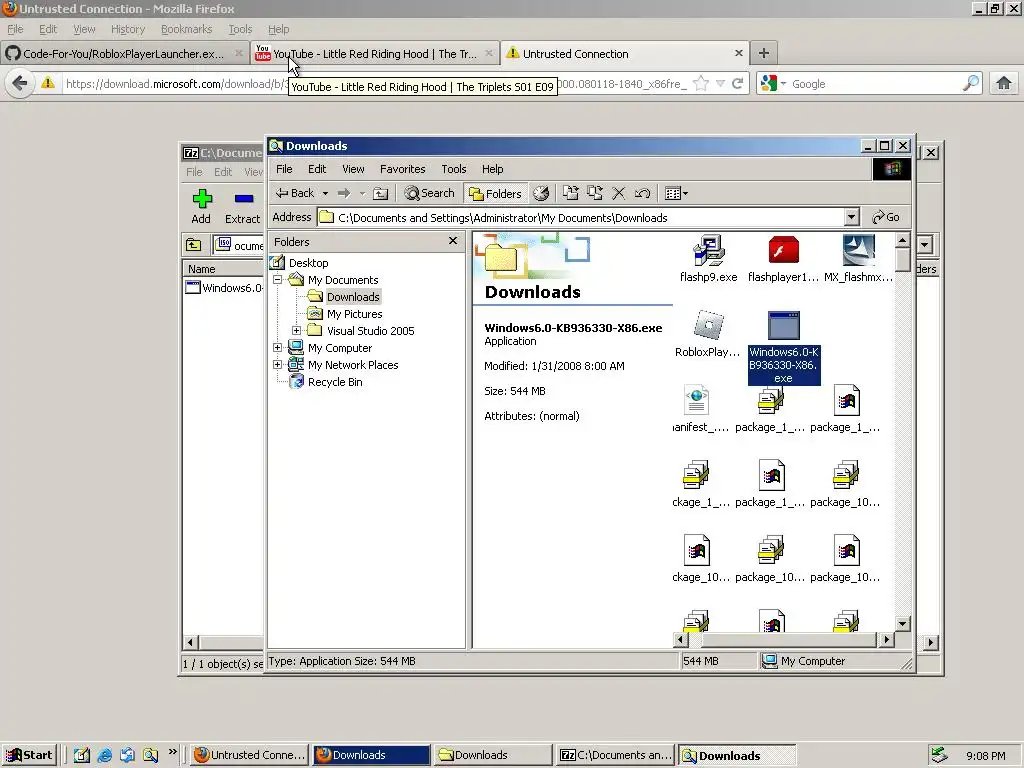1024x768 pixels.
Task: Expand Visual Studio 2005 tree node
Action: click(x=296, y=330)
